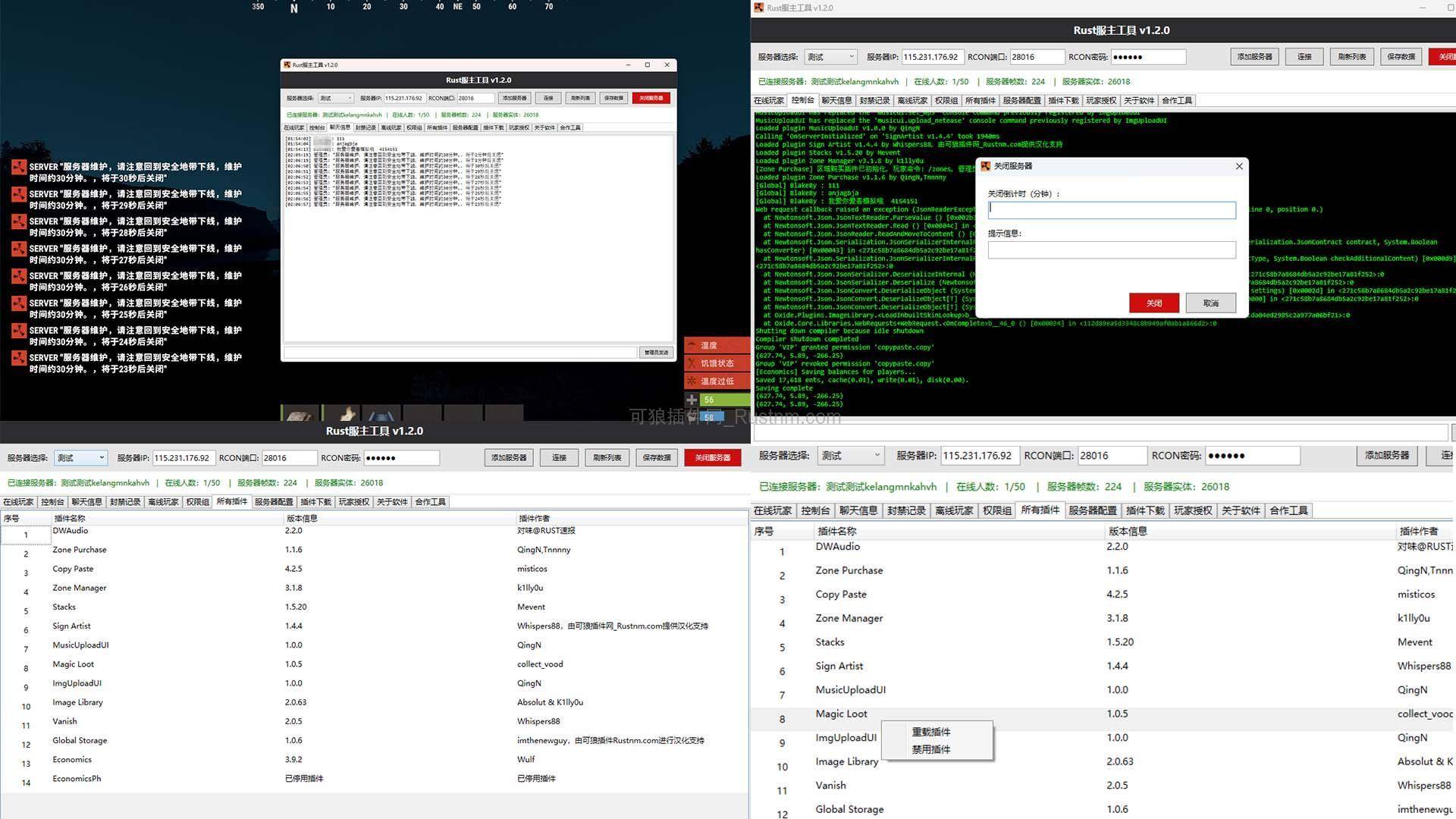Screen dimensions: 1456x819
Task: Open the 服务器选择 测试 dropdown top right
Action: tap(831, 56)
